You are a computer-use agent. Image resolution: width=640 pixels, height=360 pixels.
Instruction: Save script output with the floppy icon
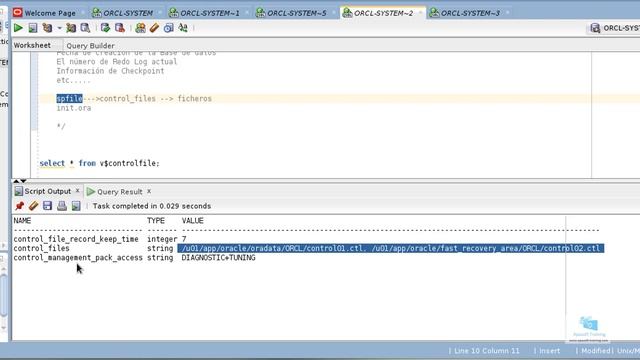click(x=47, y=206)
